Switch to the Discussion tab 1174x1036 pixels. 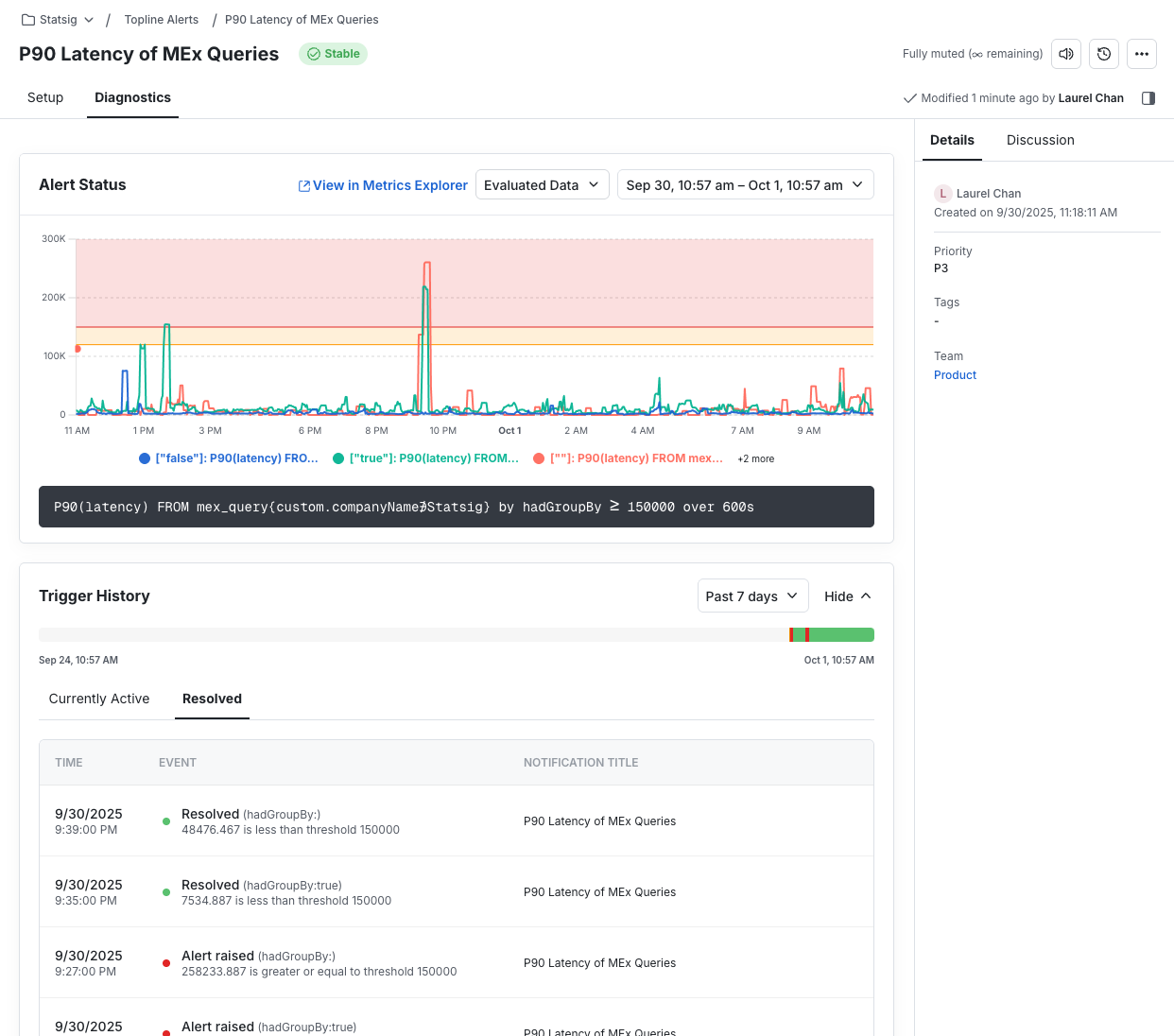pos(1040,140)
